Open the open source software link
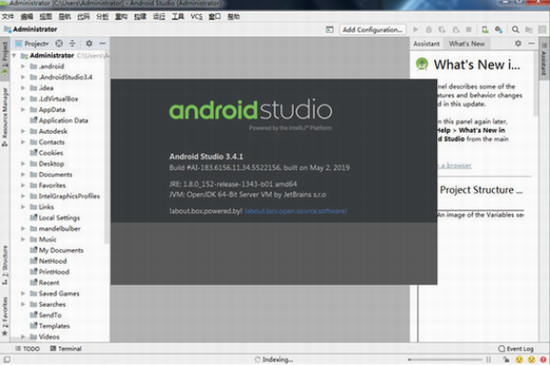This screenshot has height=365, width=550. coord(295,211)
